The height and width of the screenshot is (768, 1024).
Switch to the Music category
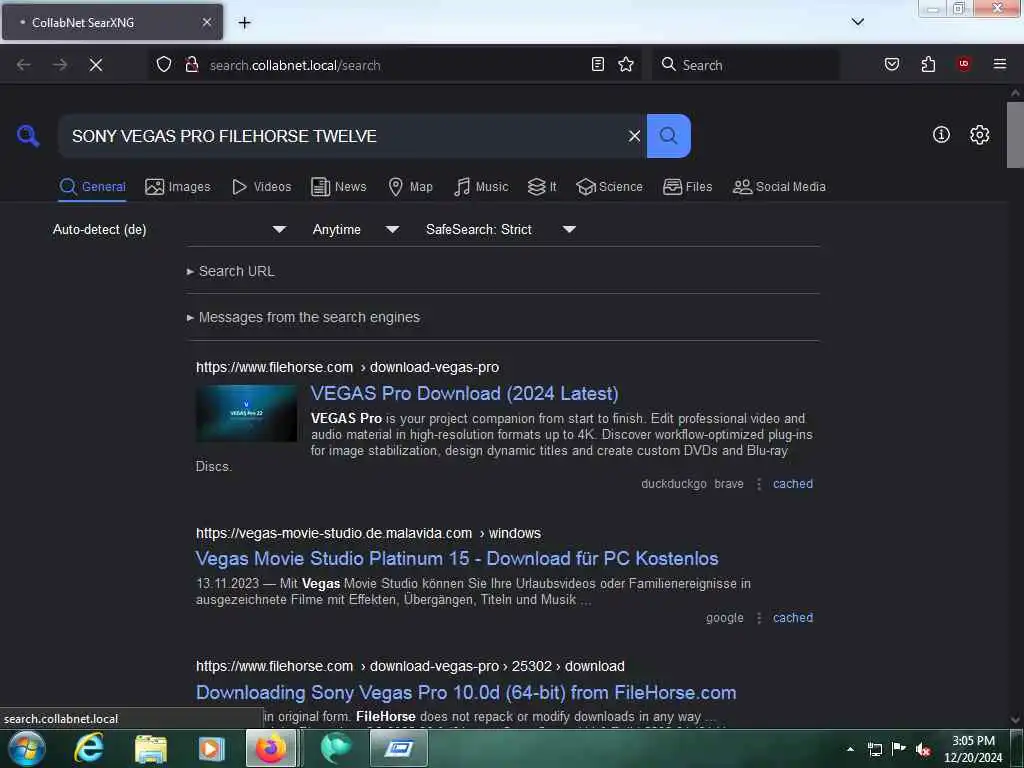tap(481, 187)
